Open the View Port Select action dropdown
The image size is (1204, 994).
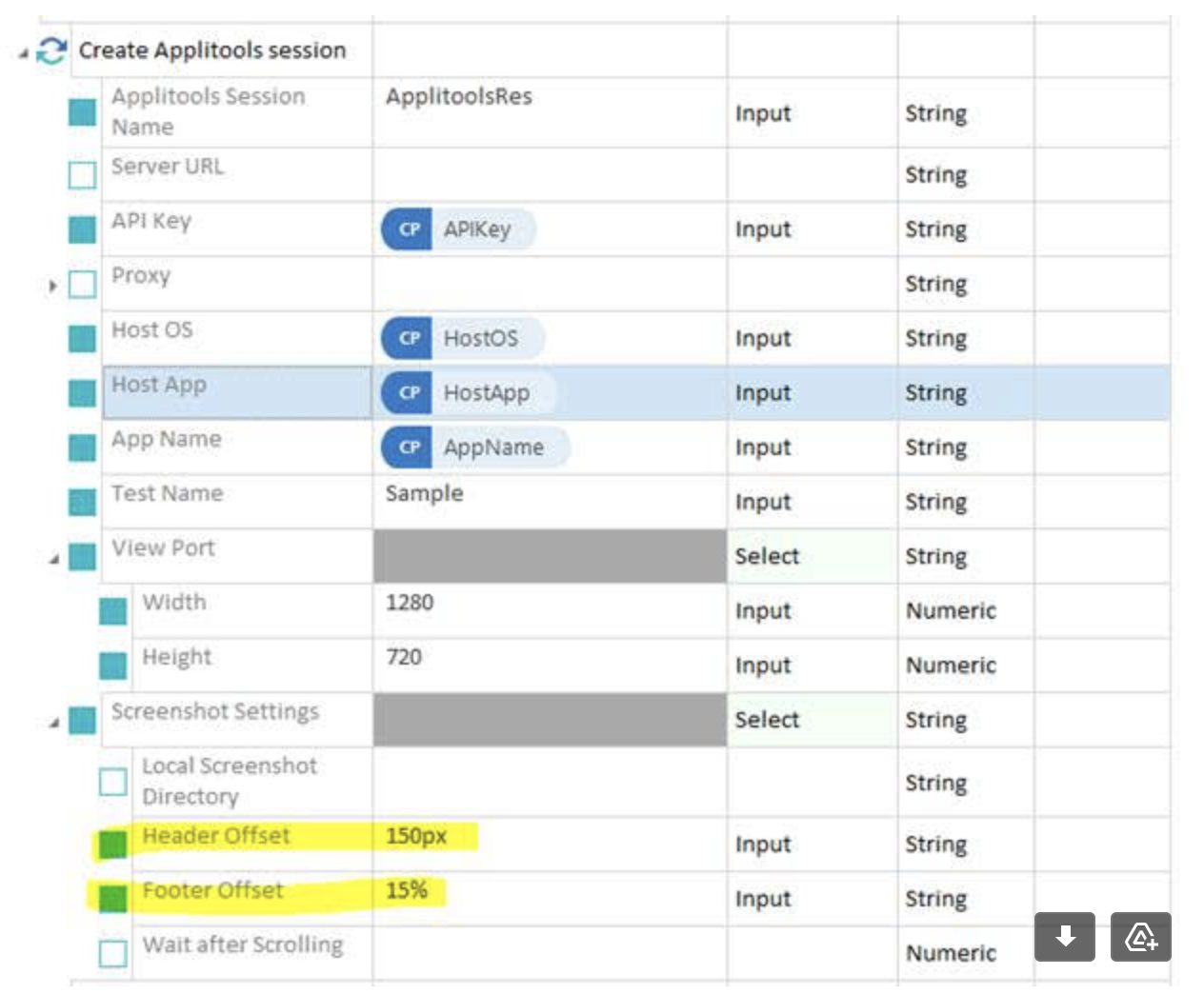tap(812, 556)
